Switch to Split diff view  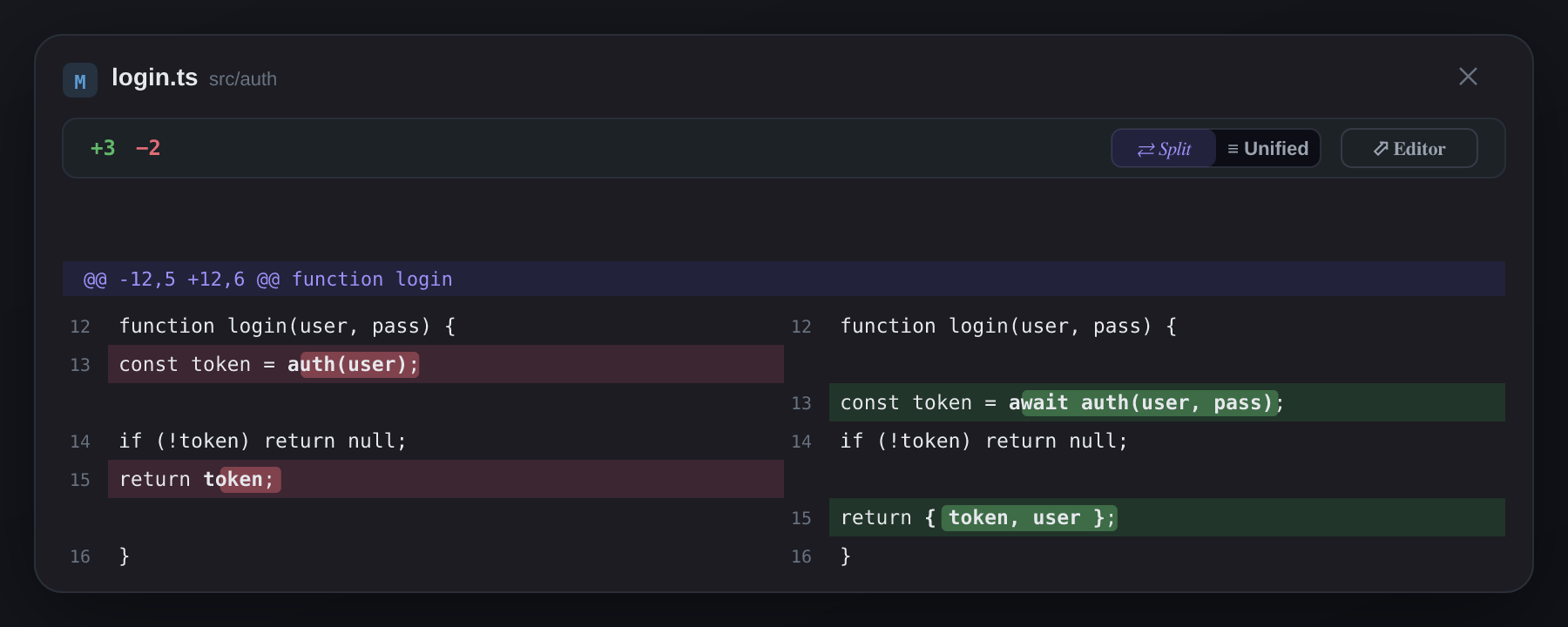coord(1164,149)
